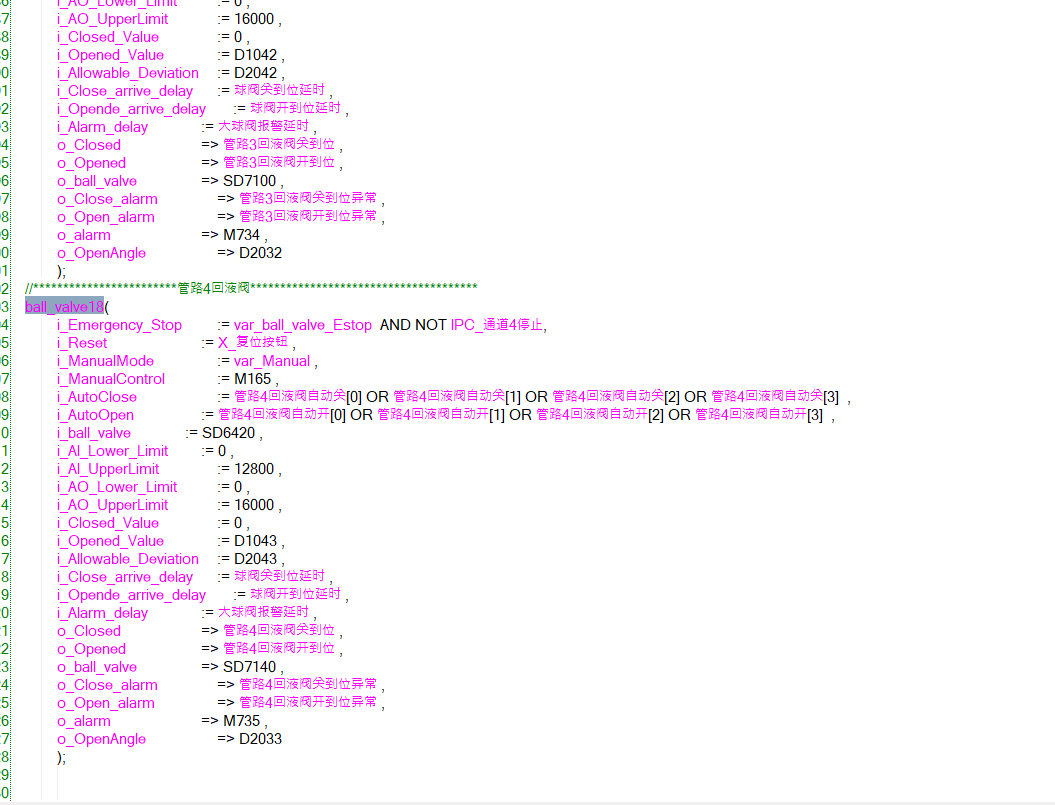Click the M734 alarm output address
The image size is (1055, 805).
[241, 235]
